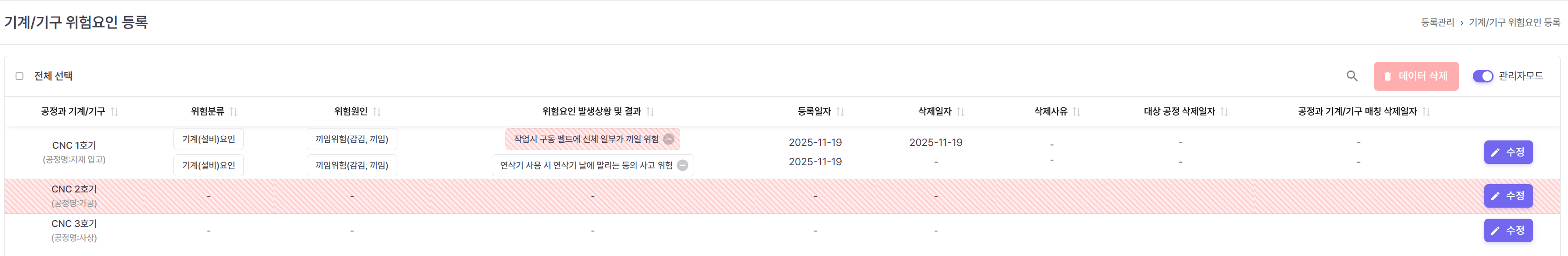
Task: Click sort icon beside 공정과 기계/기구 header
Action: (115, 111)
